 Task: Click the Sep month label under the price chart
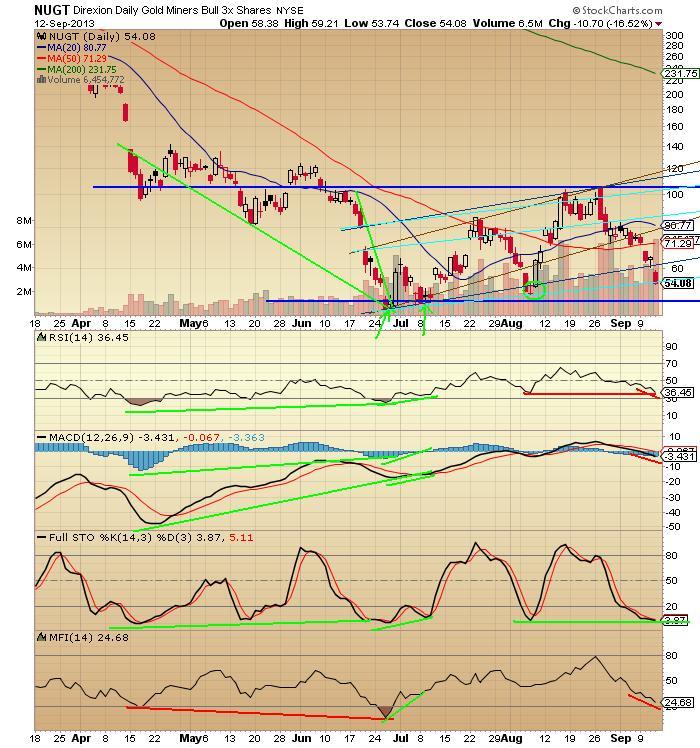pyautogui.click(x=621, y=323)
